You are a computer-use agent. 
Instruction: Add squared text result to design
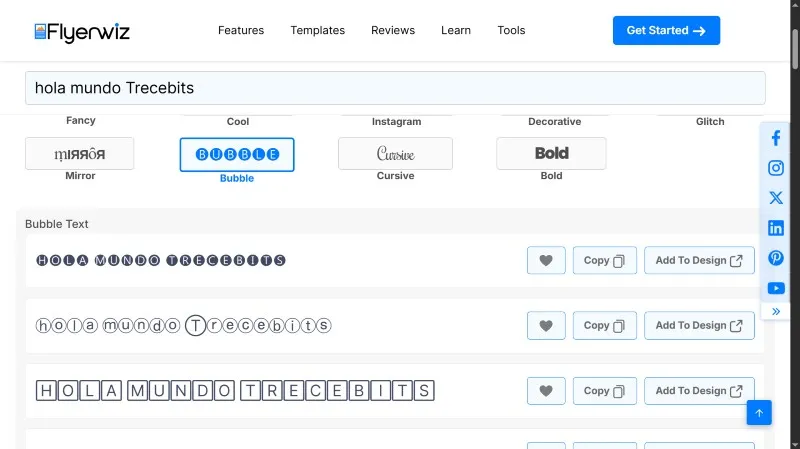point(698,391)
